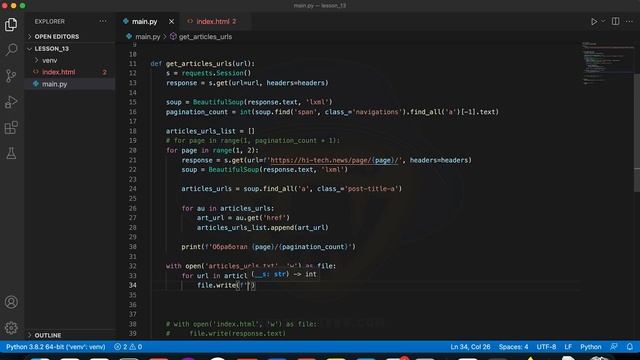Split the editor to the right
This screenshot has height=360, width=640.
[616, 21]
